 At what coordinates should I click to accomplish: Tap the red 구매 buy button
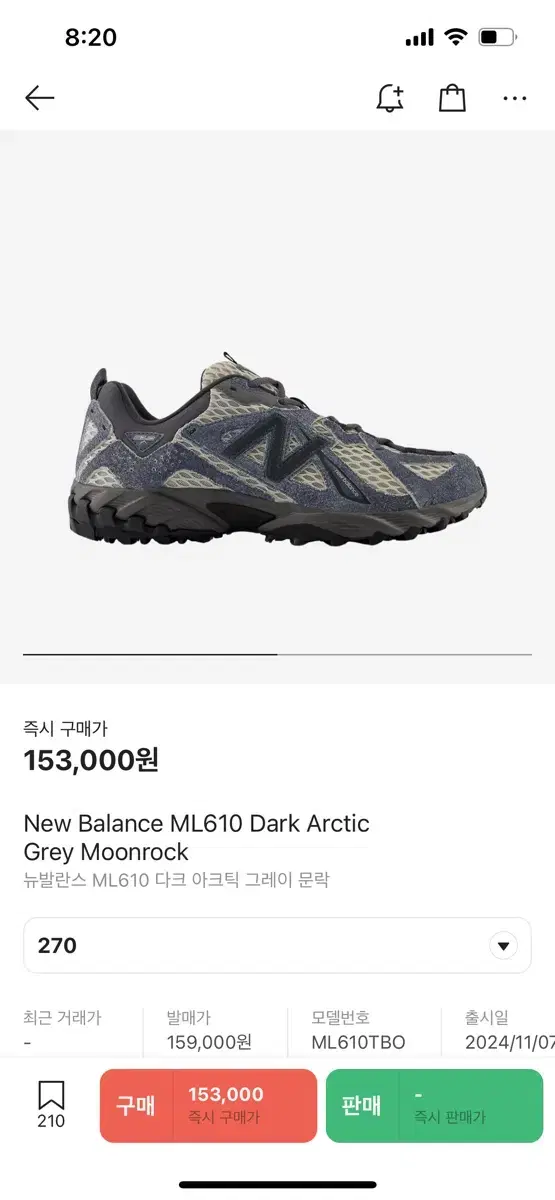click(x=208, y=1106)
